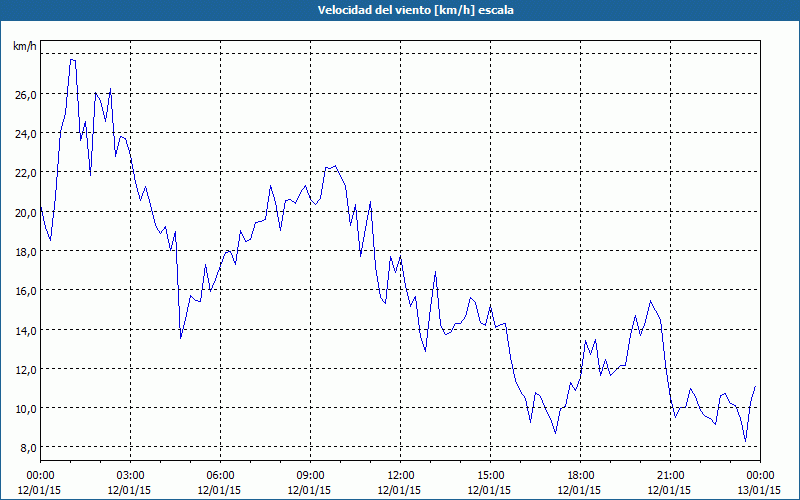Viewport: 800px width, 500px height.
Task: Select the 22,0 y-axis value
Action: click(26, 173)
